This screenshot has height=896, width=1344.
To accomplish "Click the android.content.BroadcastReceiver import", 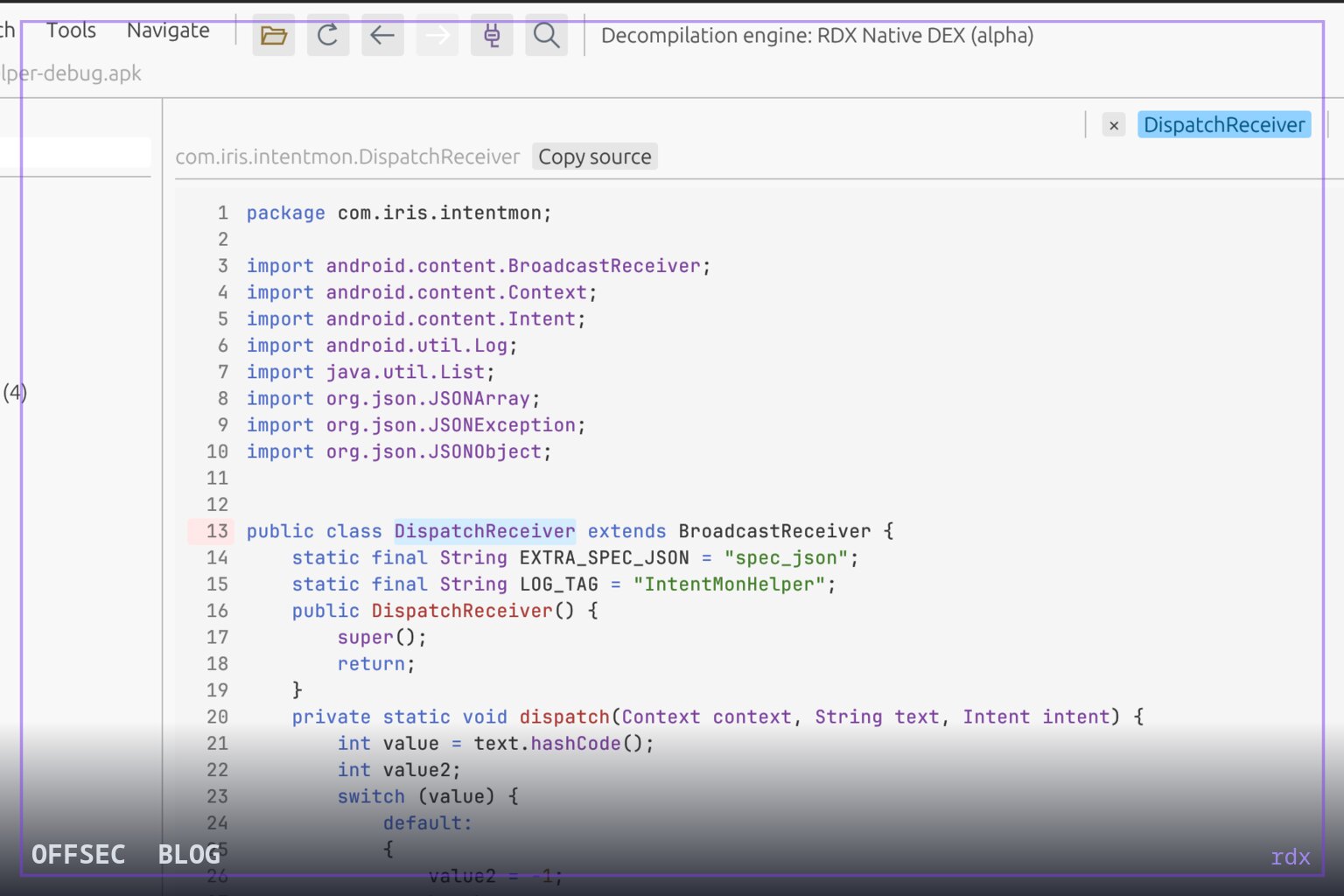I will [479, 266].
